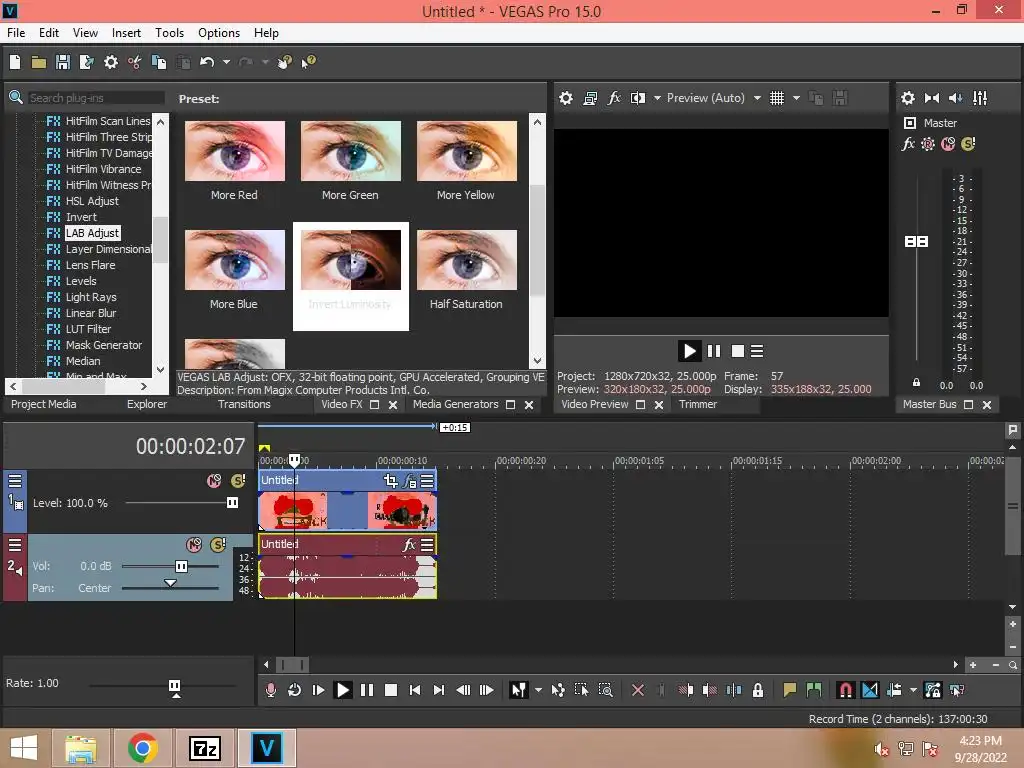Copy selection using toolbar copy icon
The image size is (1024, 768).
click(159, 62)
